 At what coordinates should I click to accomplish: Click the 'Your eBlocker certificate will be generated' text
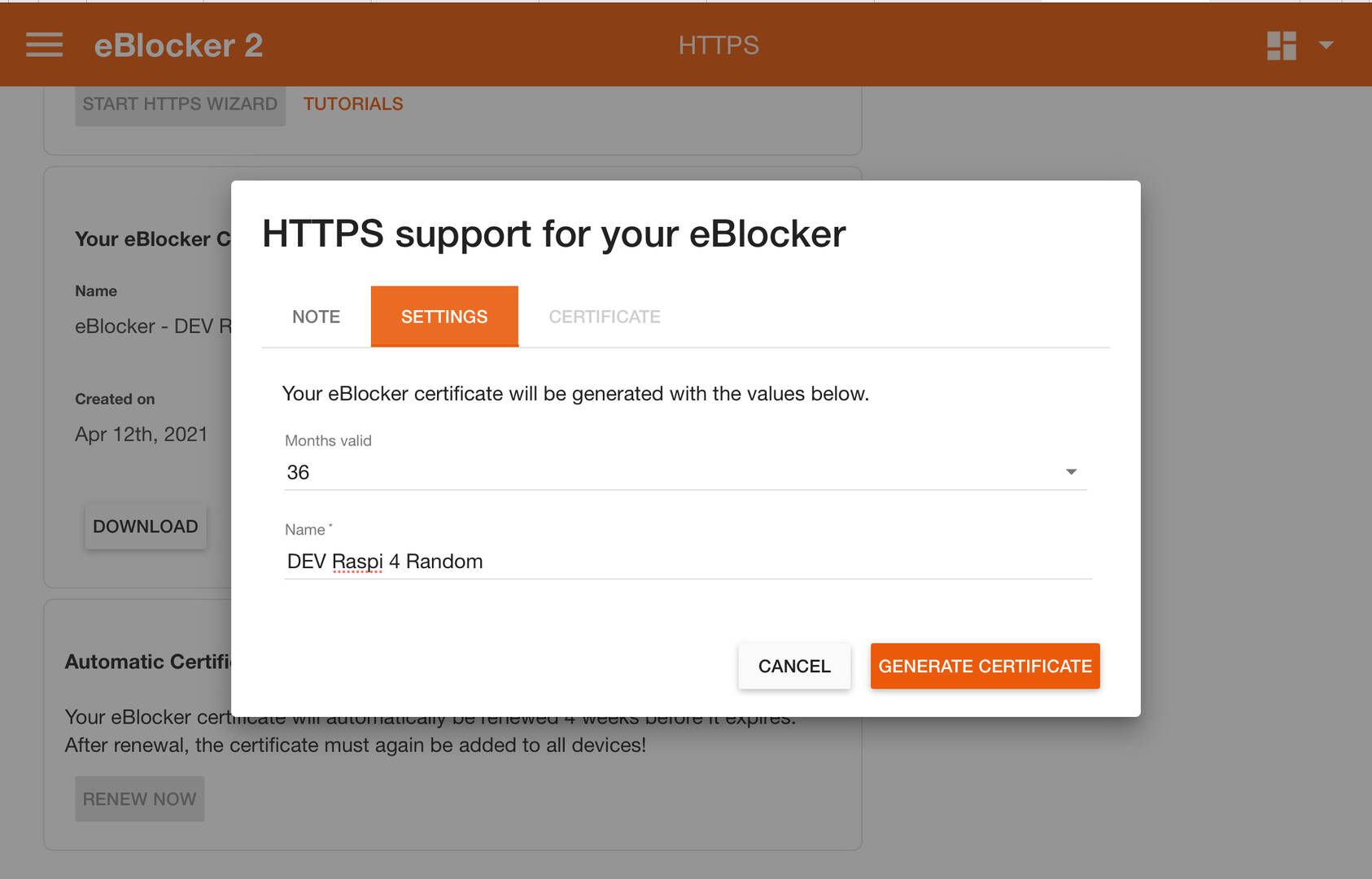575,394
